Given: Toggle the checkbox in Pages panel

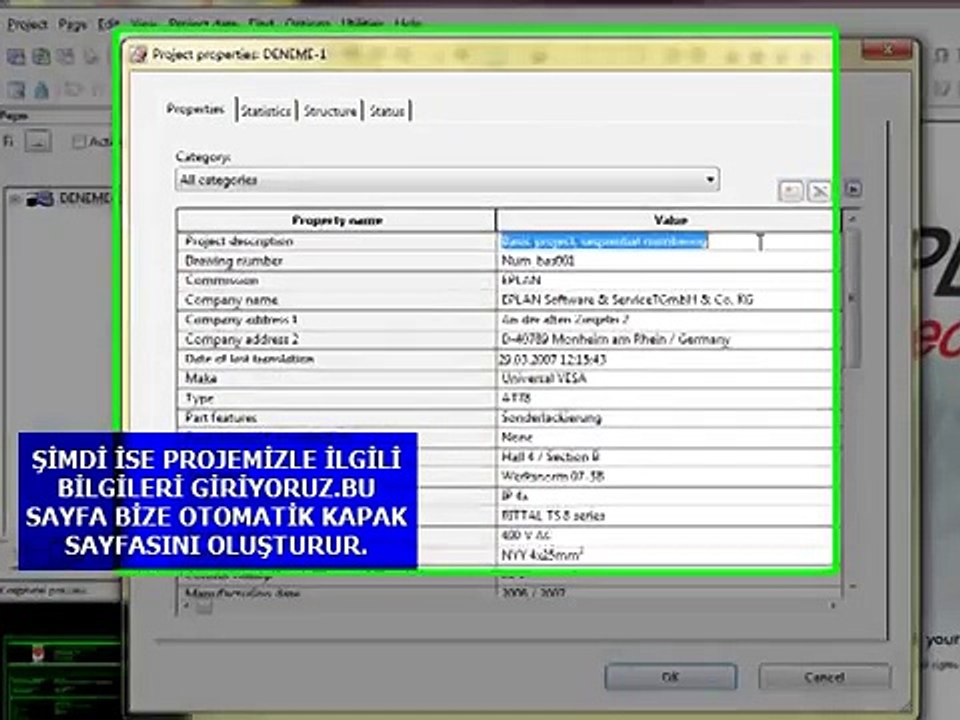Looking at the screenshot, I should [78, 142].
